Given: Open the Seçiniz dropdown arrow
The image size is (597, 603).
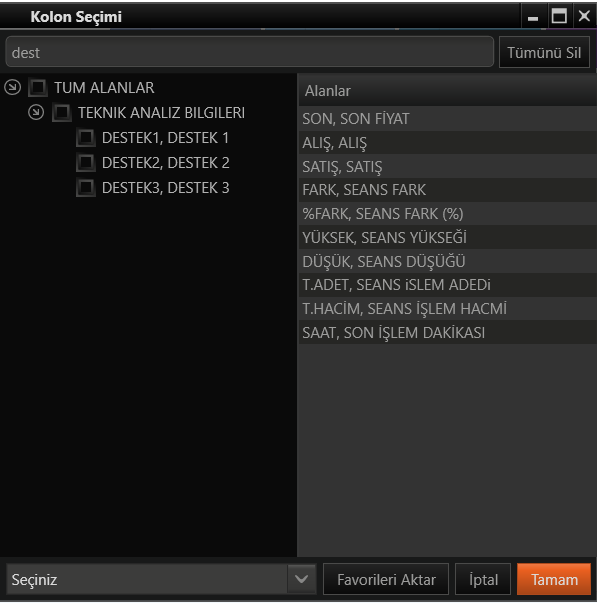Looking at the screenshot, I should click(x=302, y=579).
